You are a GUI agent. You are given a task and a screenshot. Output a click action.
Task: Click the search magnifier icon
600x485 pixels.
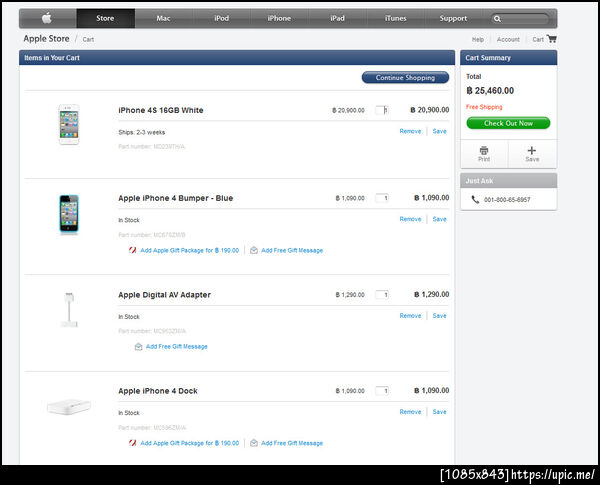click(497, 19)
